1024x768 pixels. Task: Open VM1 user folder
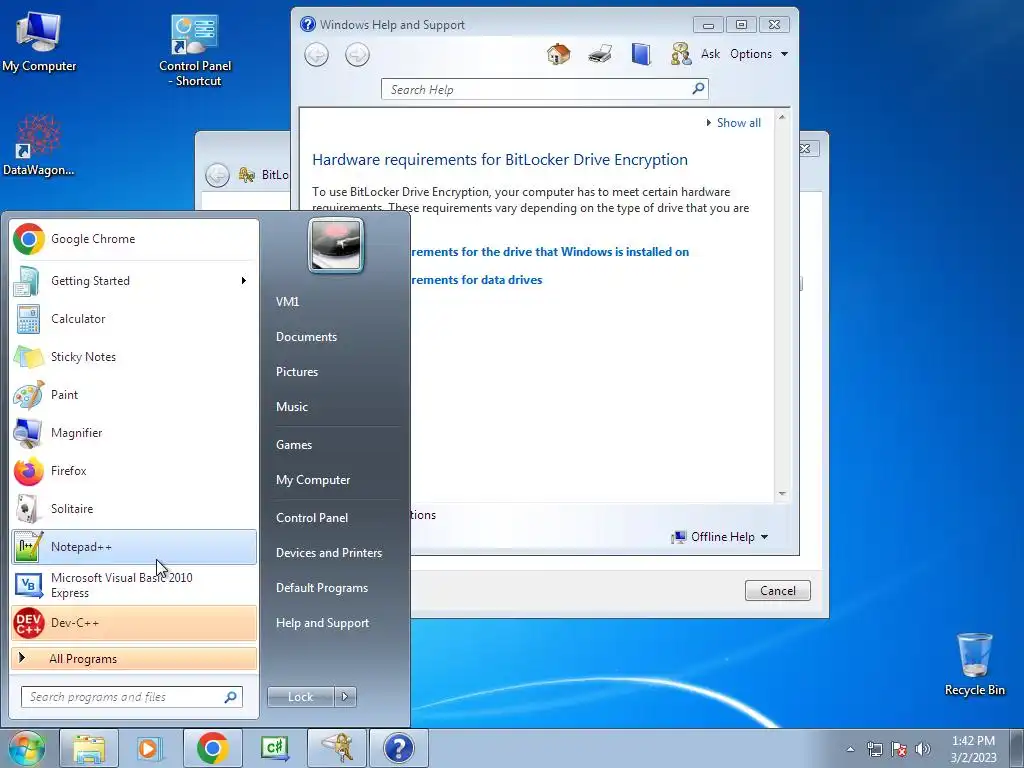click(x=287, y=302)
